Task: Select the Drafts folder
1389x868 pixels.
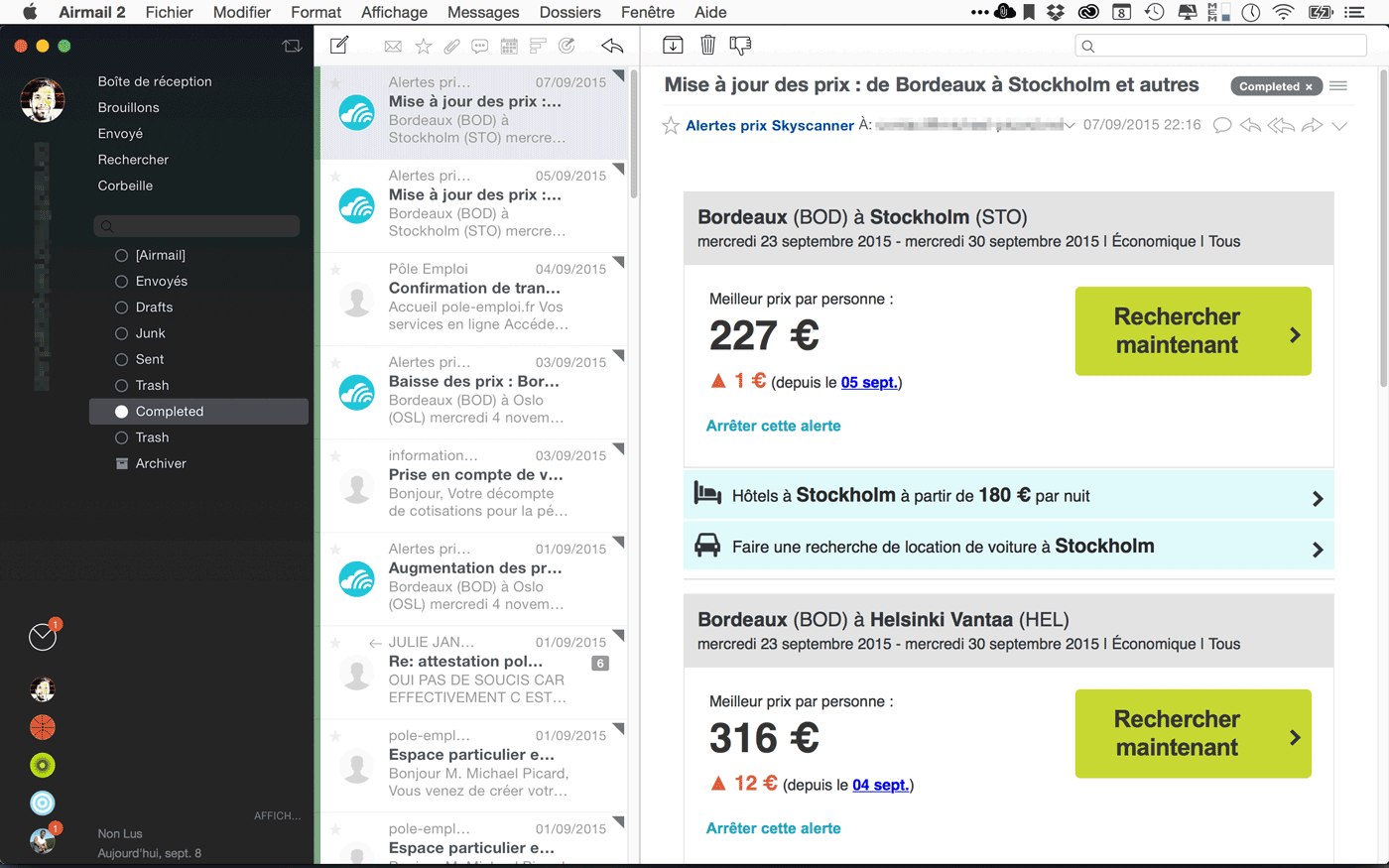Action: point(154,308)
